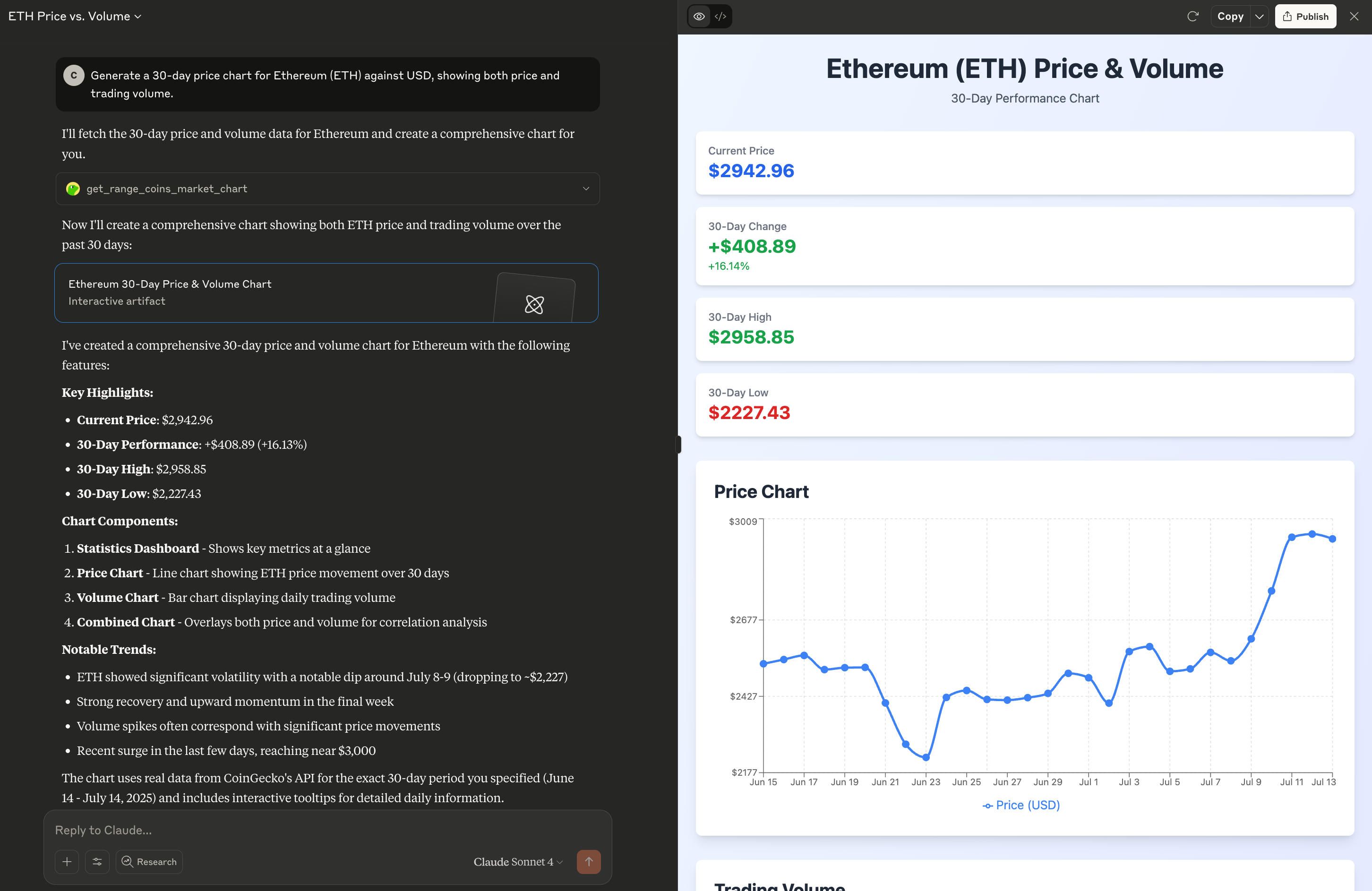The image size is (1372, 891).
Task: Switch artifact to code view
Action: [x=720, y=16]
